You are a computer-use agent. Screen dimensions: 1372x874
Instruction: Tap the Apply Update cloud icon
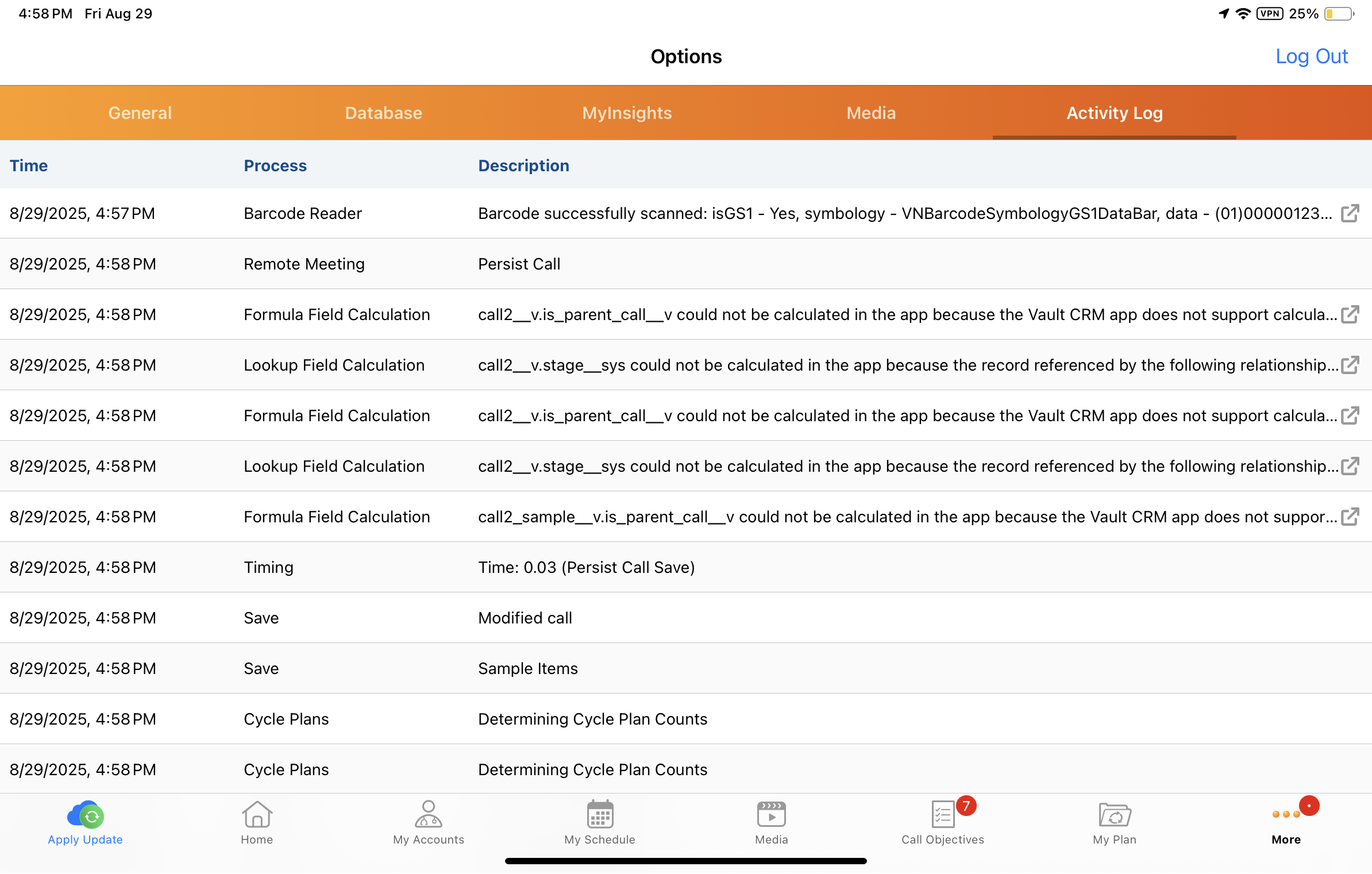tap(86, 815)
